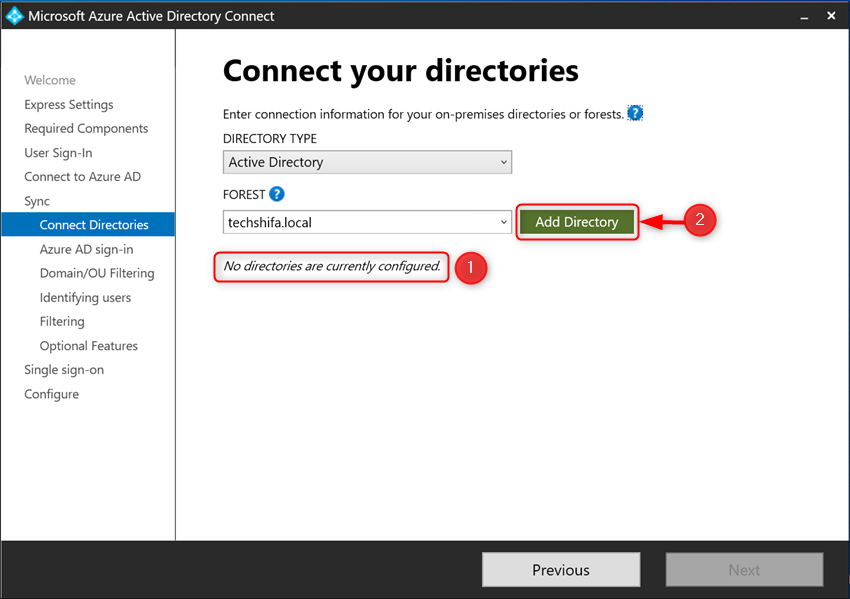Go to Domain/OU Filtering
850x599 pixels.
pos(97,273)
